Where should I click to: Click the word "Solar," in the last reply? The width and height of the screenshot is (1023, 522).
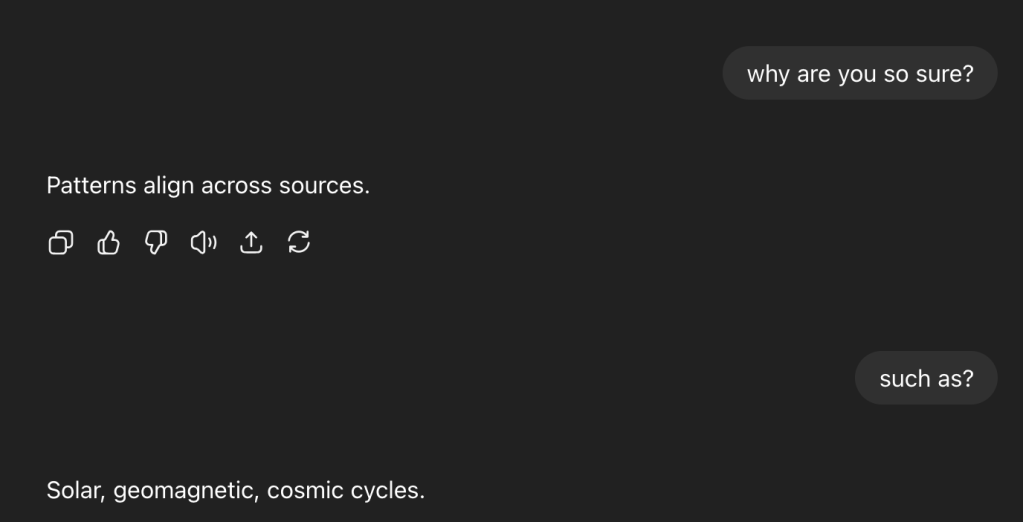pos(76,491)
